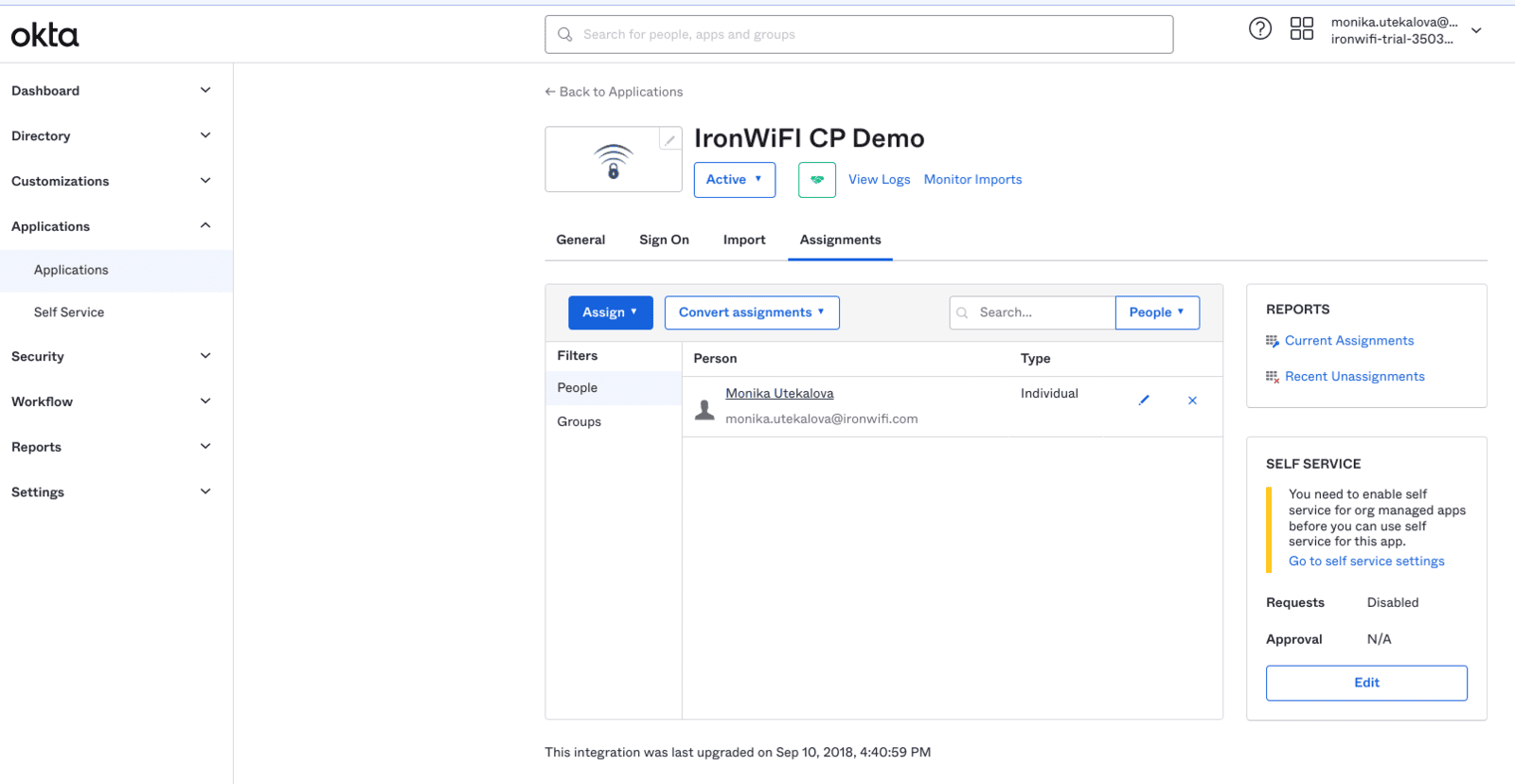Screen dimensions: 1515x784
Task: Open the People search filter dropdown
Action: point(1157,312)
